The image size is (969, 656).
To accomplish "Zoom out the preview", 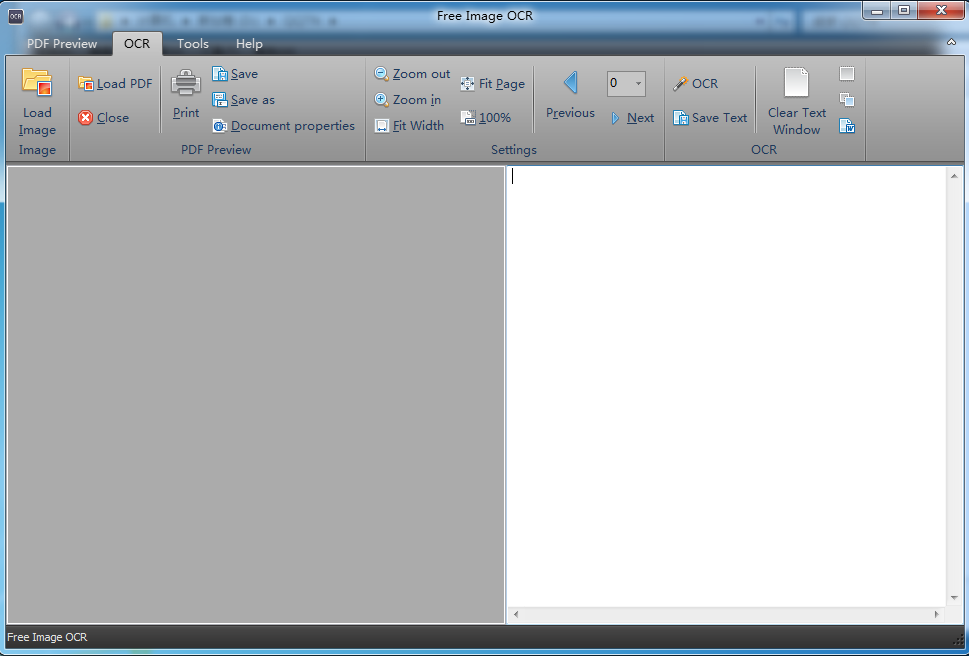I will point(412,74).
